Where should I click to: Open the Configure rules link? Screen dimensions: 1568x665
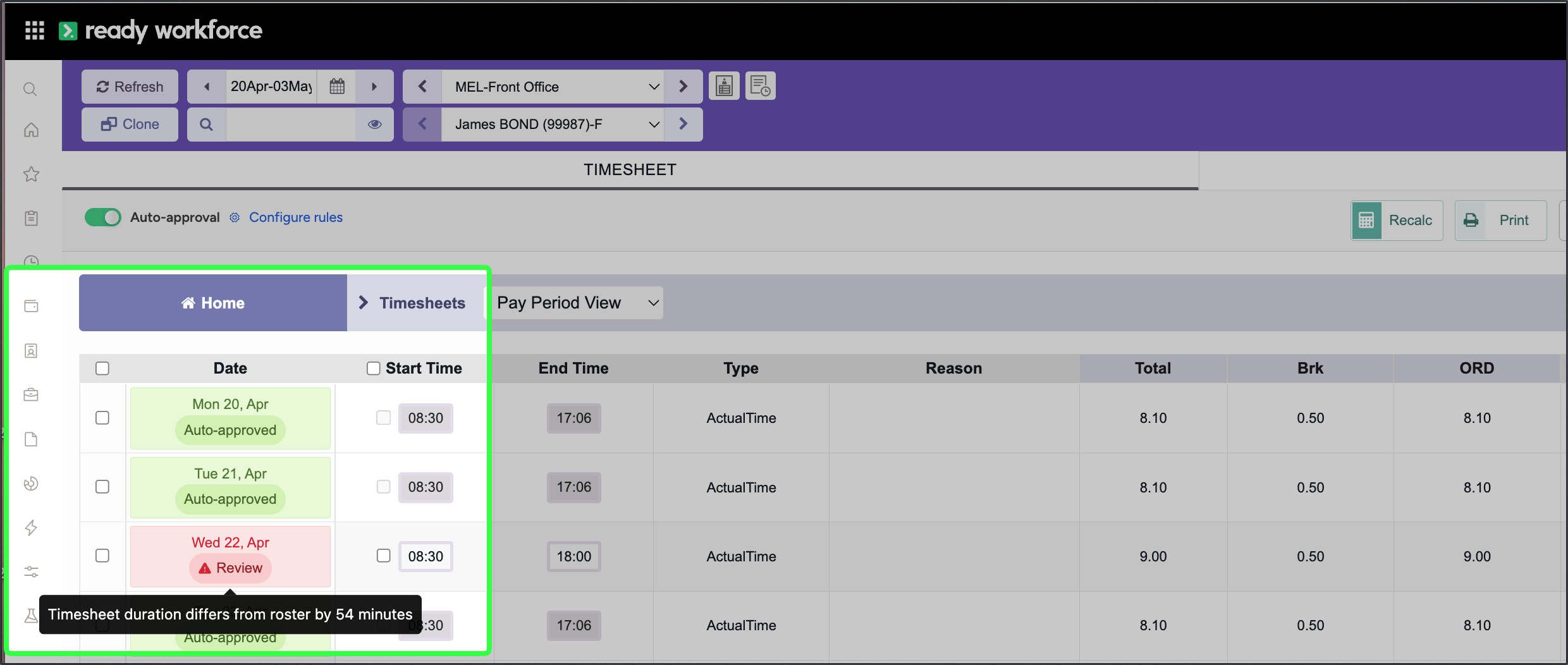coord(296,217)
